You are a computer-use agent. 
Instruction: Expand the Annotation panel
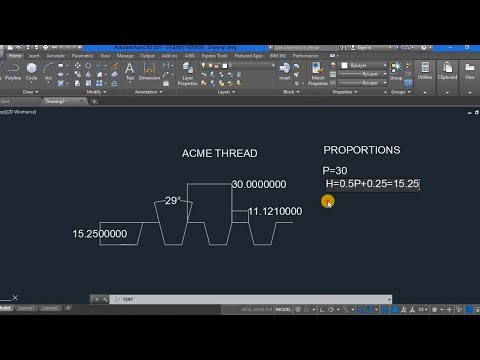pyautogui.click(x=148, y=92)
